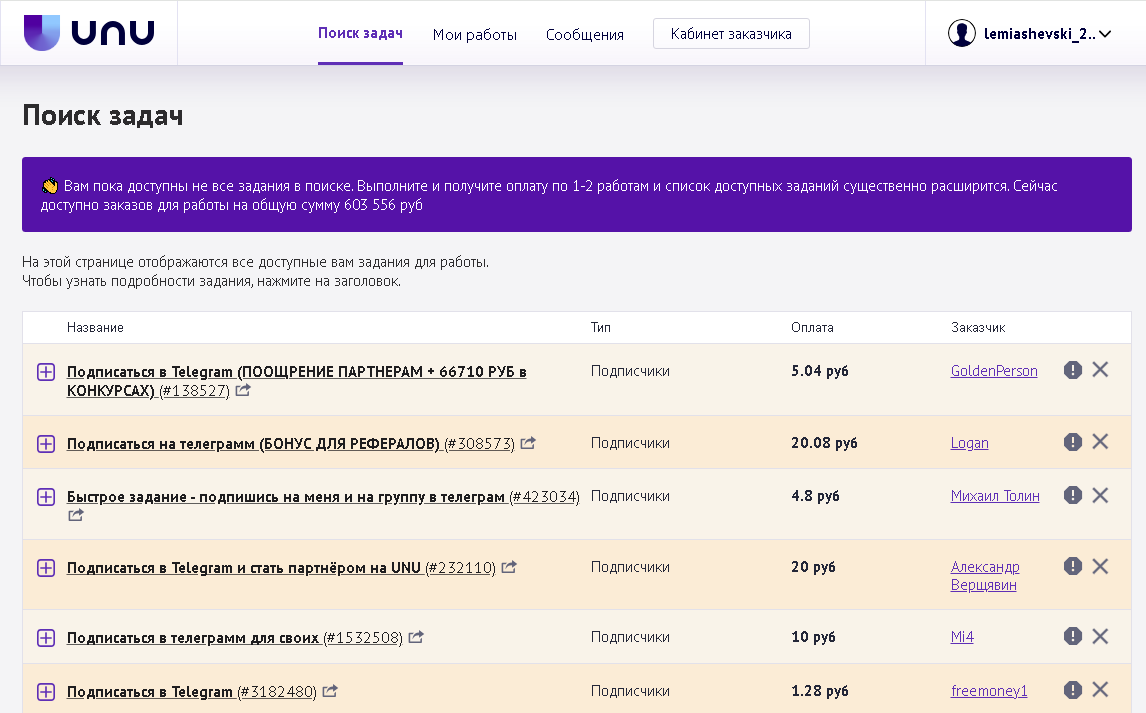Visit customer GoldenPerson profile
1146x713 pixels.
[994, 371]
